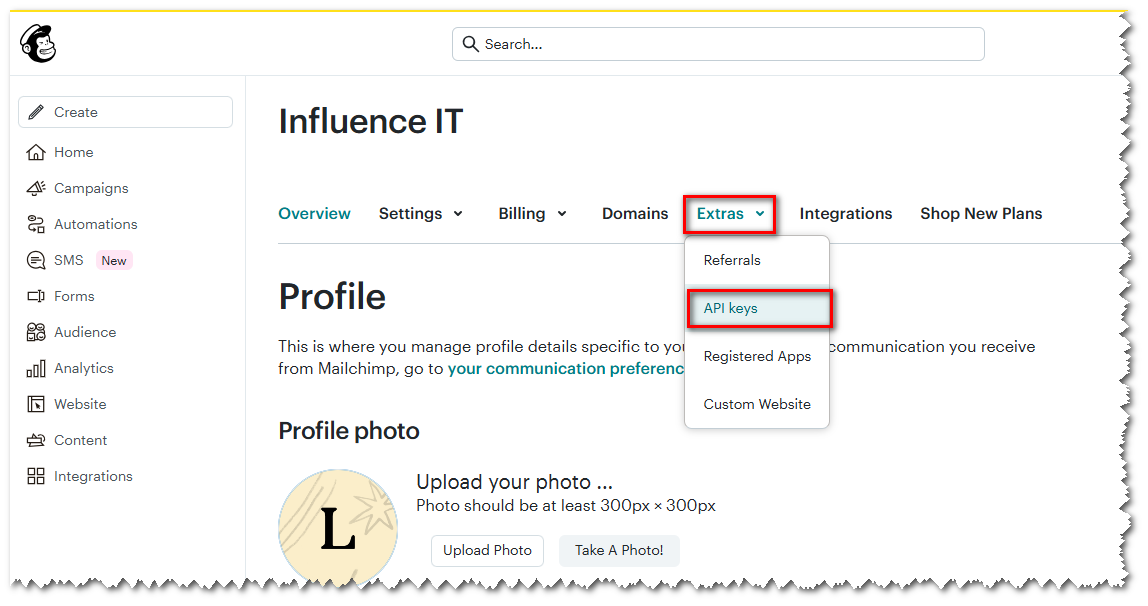Open the Create button
This screenshot has width=1148, height=606.
click(x=125, y=112)
